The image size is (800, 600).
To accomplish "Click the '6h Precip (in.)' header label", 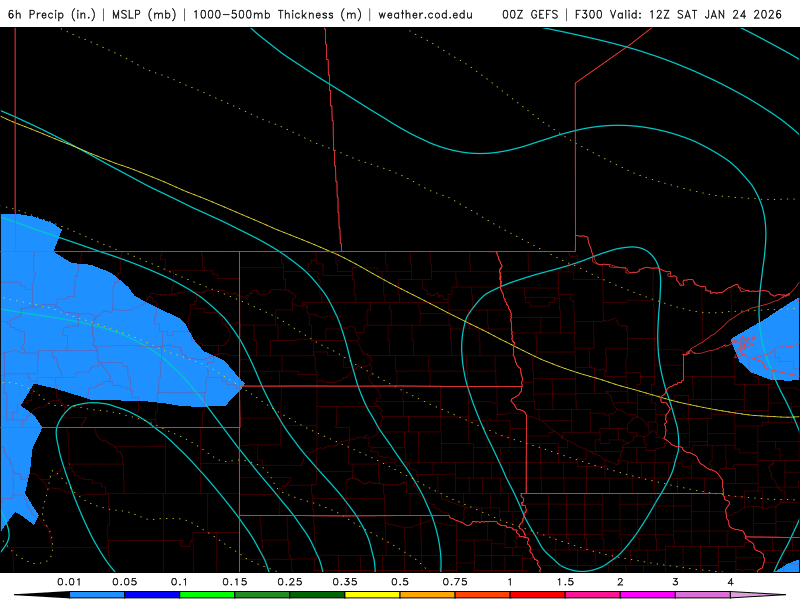I will pos(52,14).
